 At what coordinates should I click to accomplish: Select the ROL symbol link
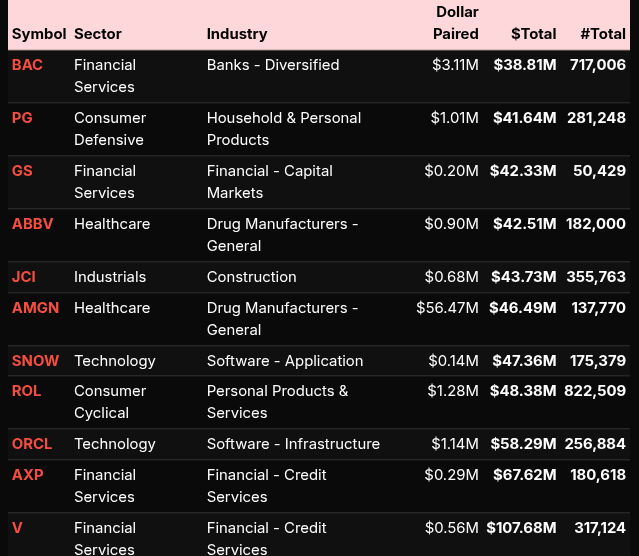coord(26,391)
